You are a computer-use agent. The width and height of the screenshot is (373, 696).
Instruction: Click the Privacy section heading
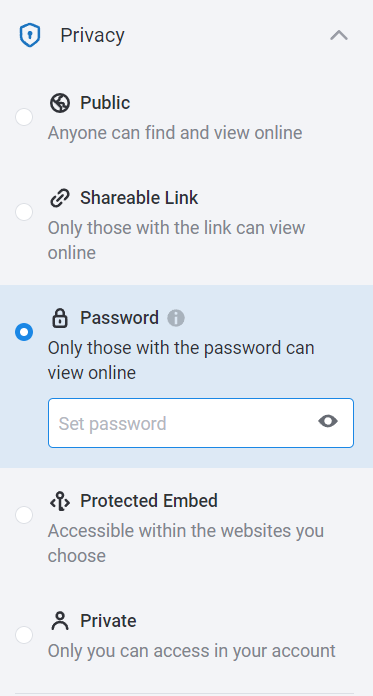(x=92, y=36)
